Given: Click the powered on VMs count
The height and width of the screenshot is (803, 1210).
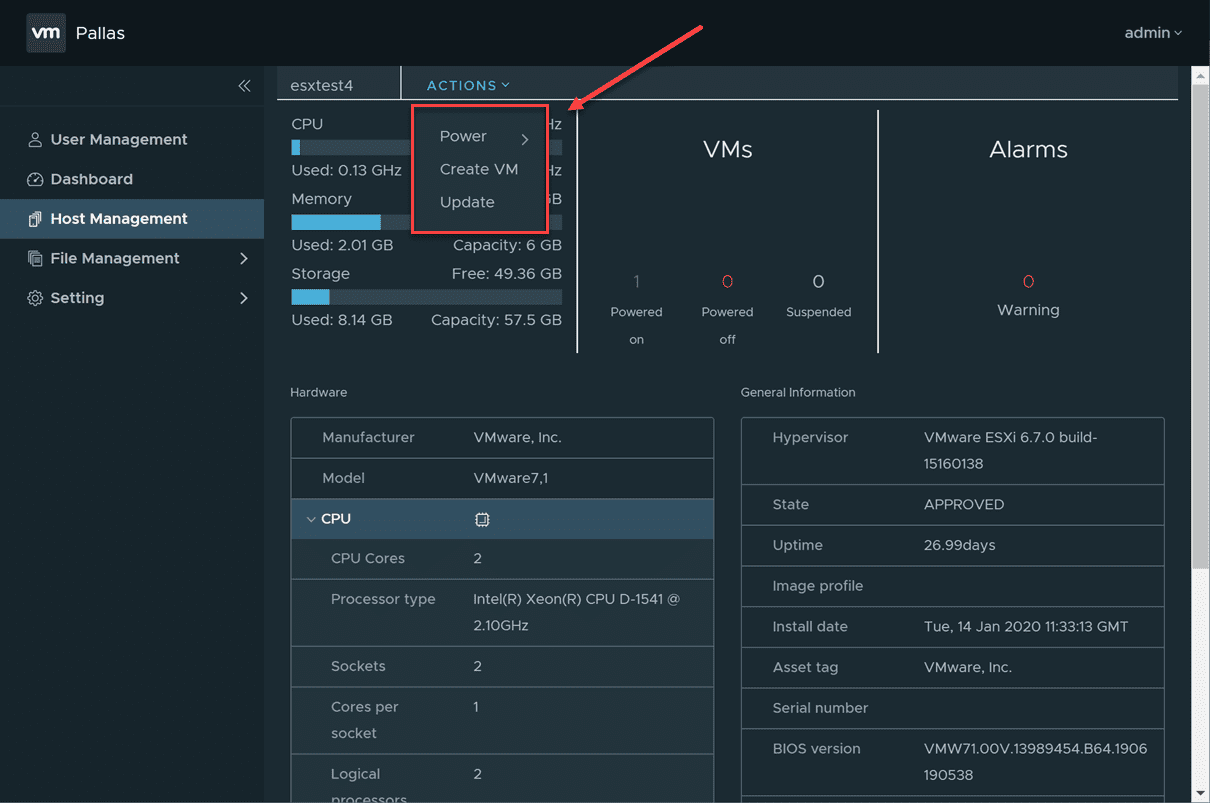Looking at the screenshot, I should tap(636, 282).
